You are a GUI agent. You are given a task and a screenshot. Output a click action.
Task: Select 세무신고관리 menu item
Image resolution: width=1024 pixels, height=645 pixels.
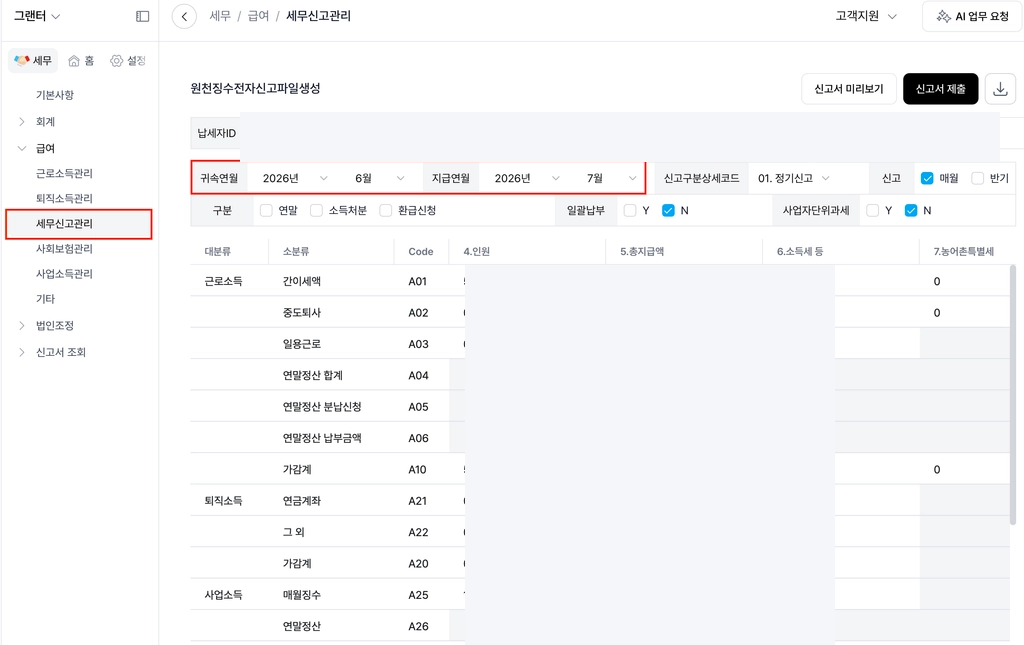click(78, 224)
